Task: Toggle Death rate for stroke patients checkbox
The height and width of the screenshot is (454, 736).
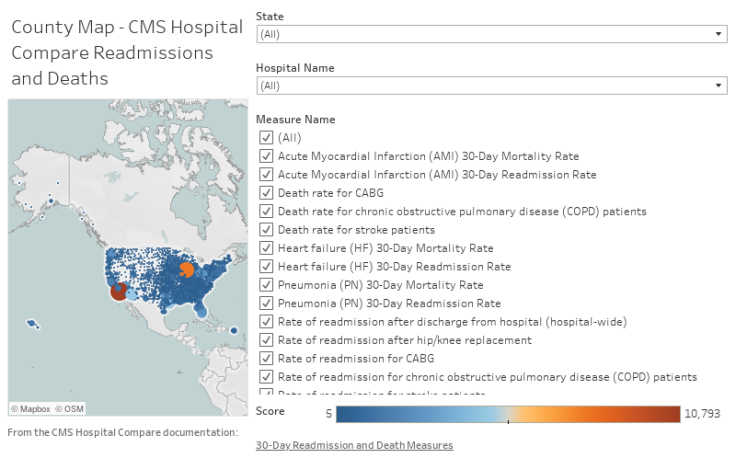Action: (x=266, y=230)
